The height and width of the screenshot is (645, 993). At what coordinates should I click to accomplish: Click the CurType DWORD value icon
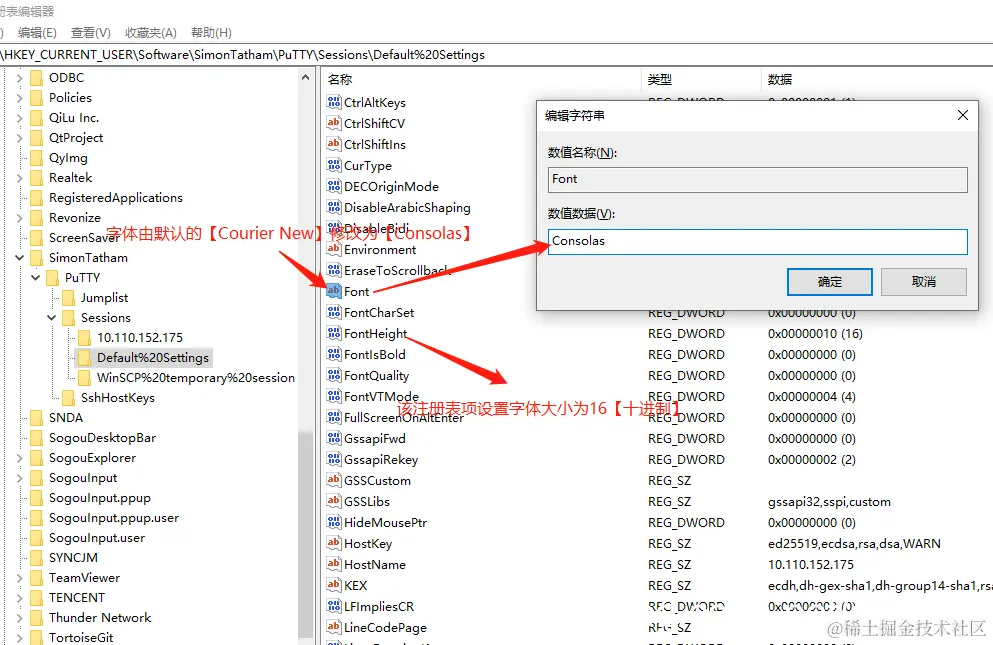(334, 165)
